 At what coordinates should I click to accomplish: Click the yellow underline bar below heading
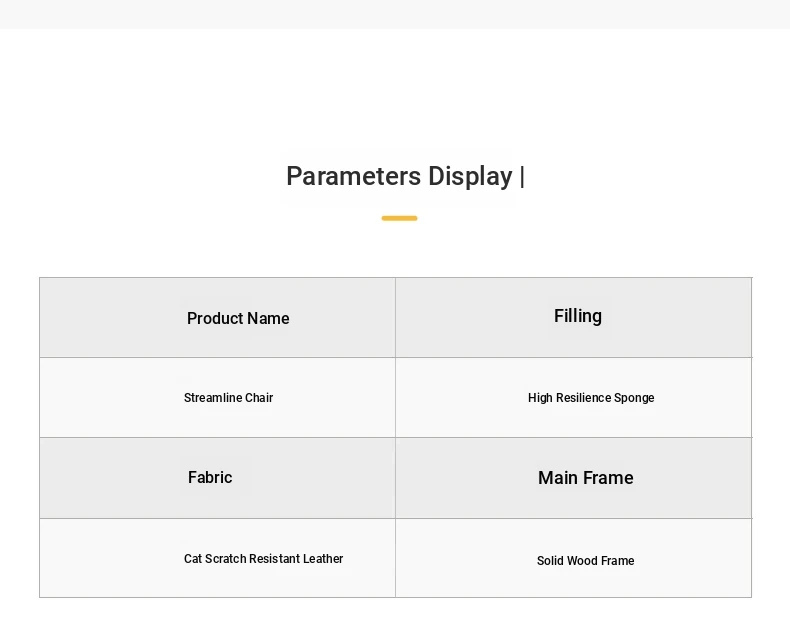click(x=399, y=218)
